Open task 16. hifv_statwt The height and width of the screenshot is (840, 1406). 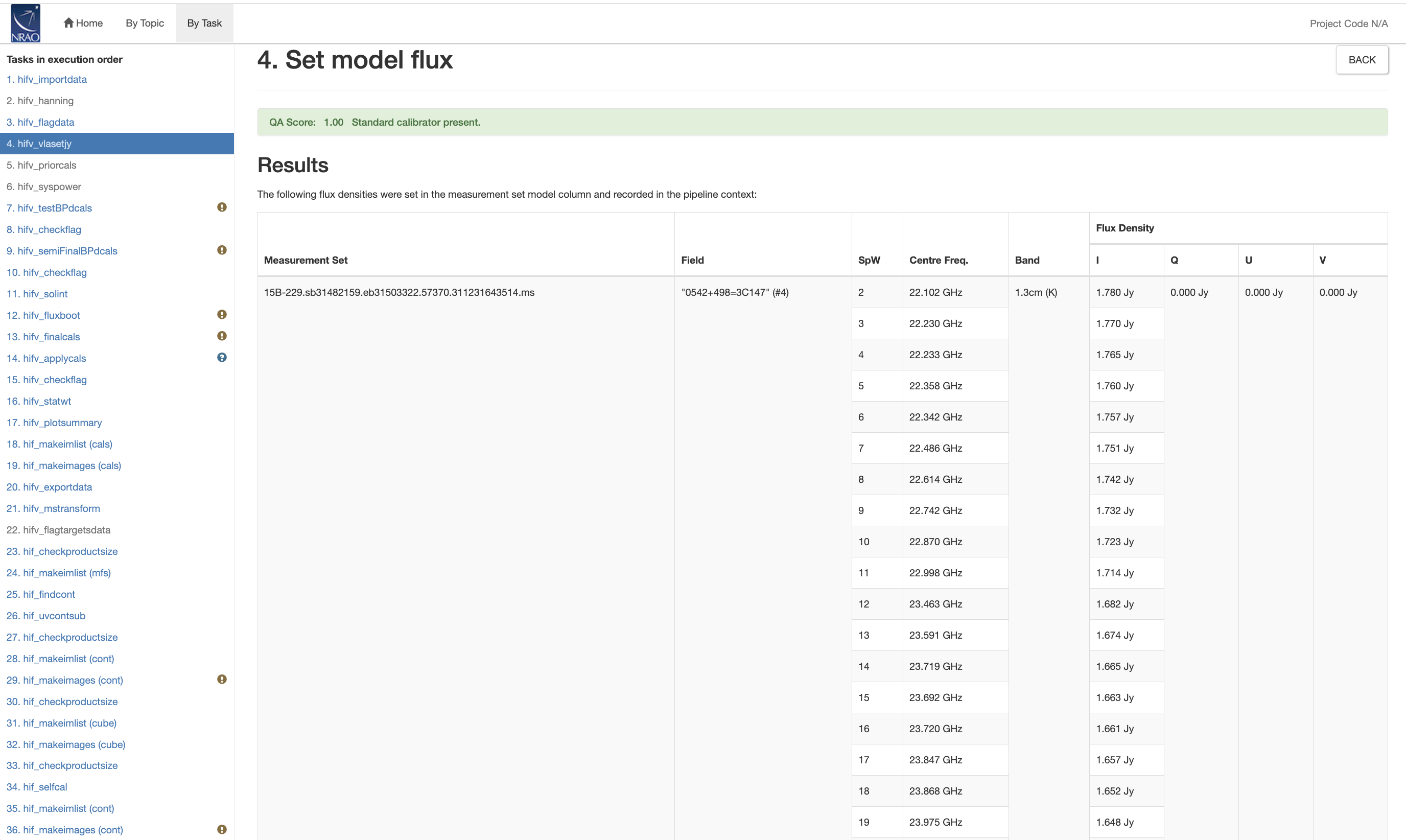(x=38, y=402)
